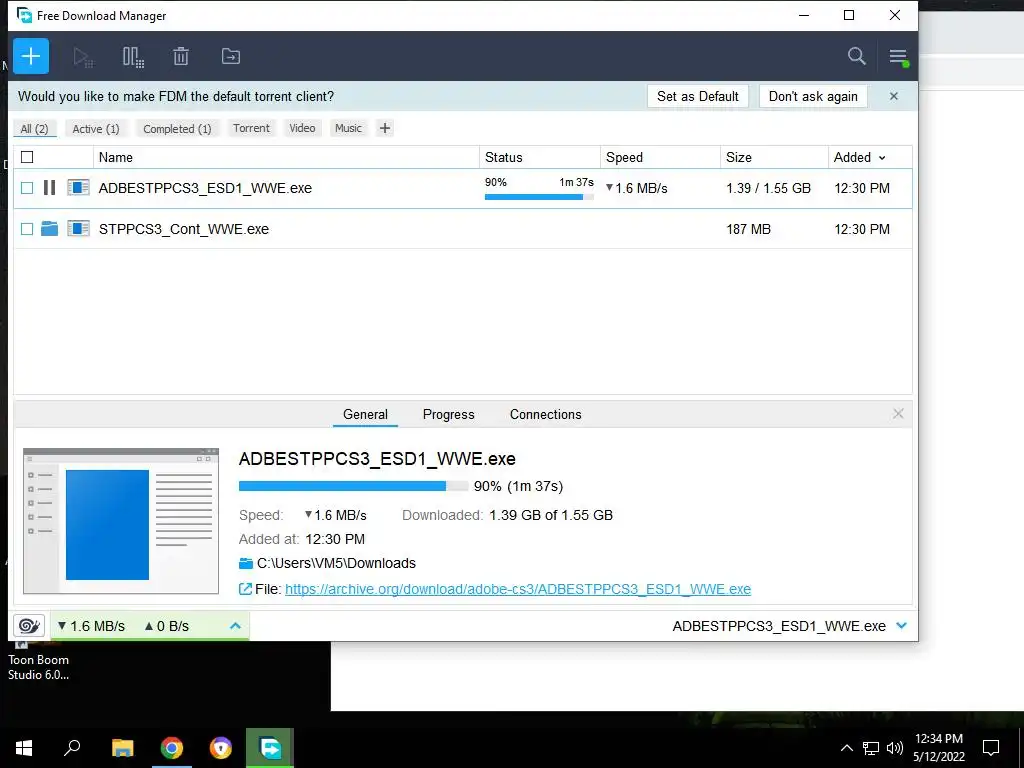Expand current download dropdown at bottom right
This screenshot has height=768, width=1024.
[902, 626]
